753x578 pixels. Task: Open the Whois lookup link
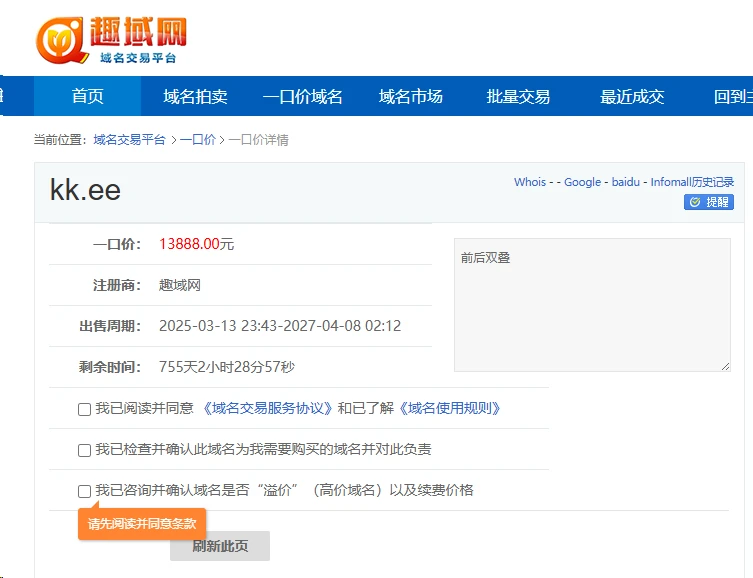[x=530, y=182]
